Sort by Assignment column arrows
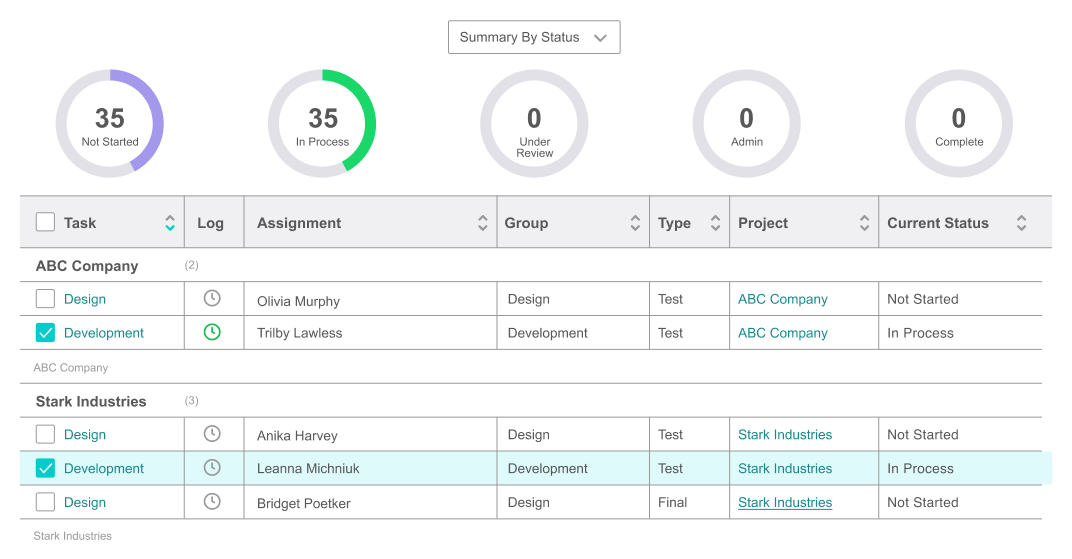The height and width of the screenshot is (559, 1072). (x=483, y=223)
